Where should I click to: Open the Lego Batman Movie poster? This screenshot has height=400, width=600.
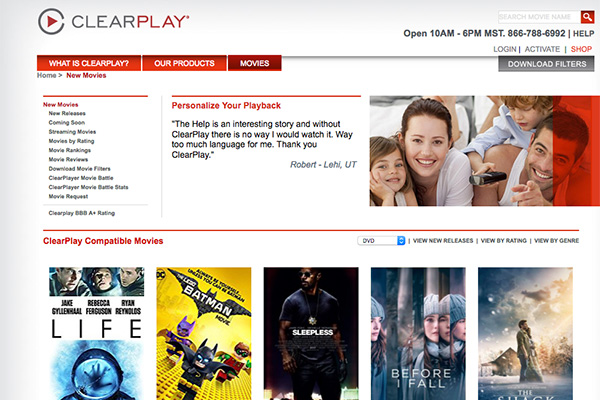[204, 333]
